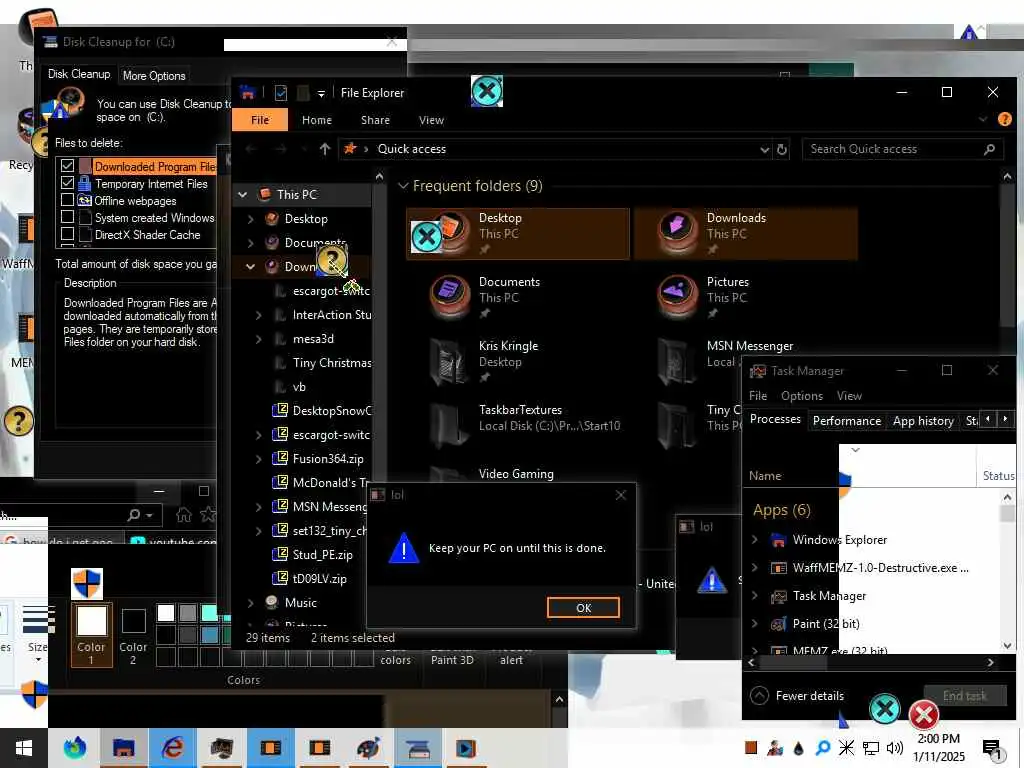Click OK in the lol dialog
Viewport: 1024px width, 768px height.
click(x=583, y=607)
